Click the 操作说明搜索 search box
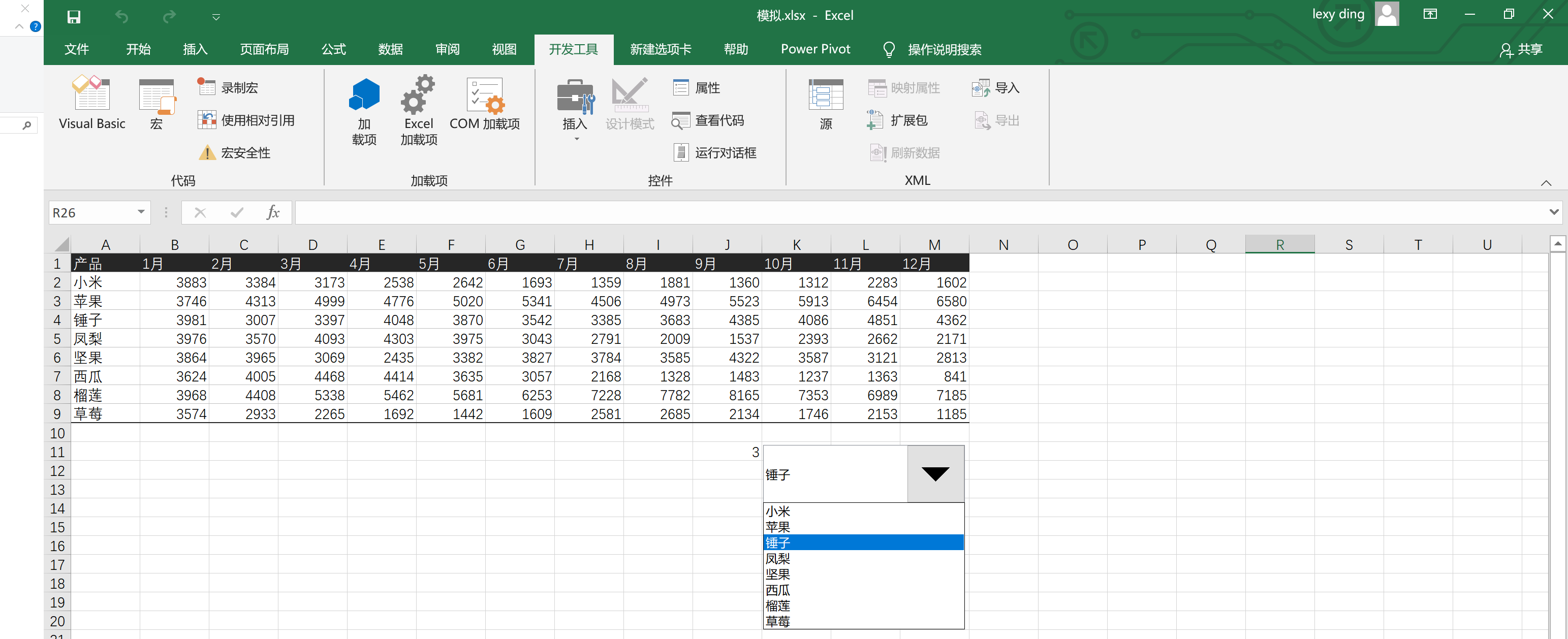This screenshot has height=639, width=1568. click(x=932, y=49)
